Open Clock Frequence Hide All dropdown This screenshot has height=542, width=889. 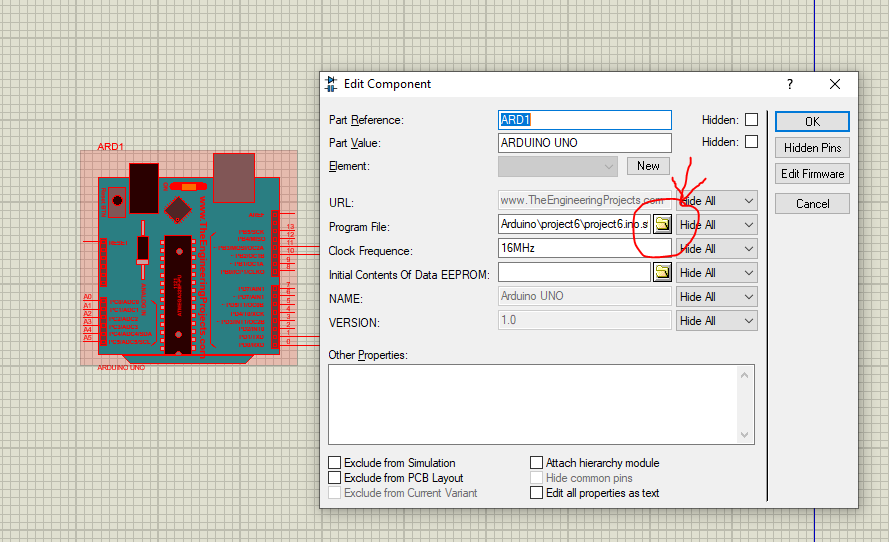[717, 248]
